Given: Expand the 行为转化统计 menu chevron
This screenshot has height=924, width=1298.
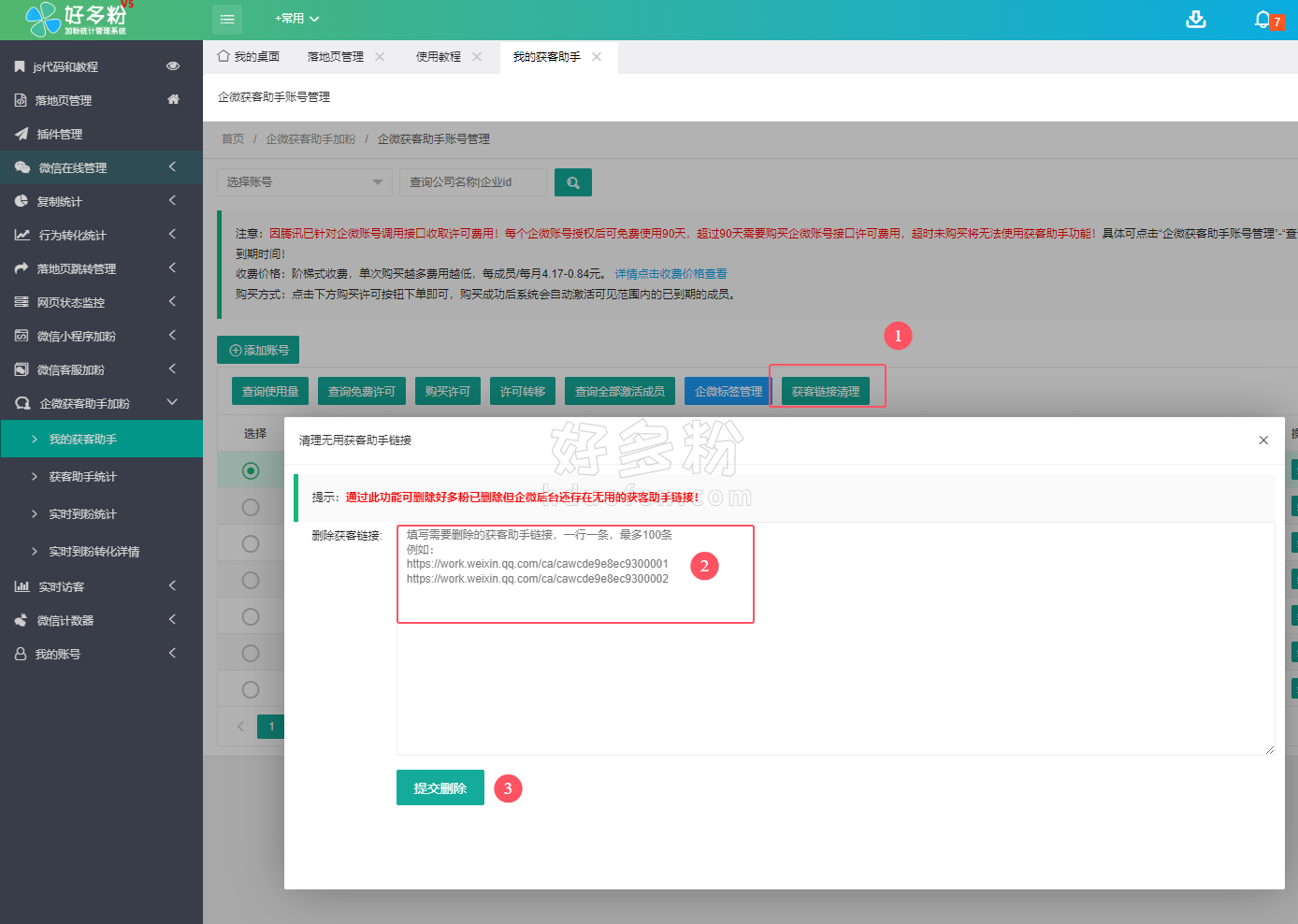Looking at the screenshot, I should pos(172,234).
